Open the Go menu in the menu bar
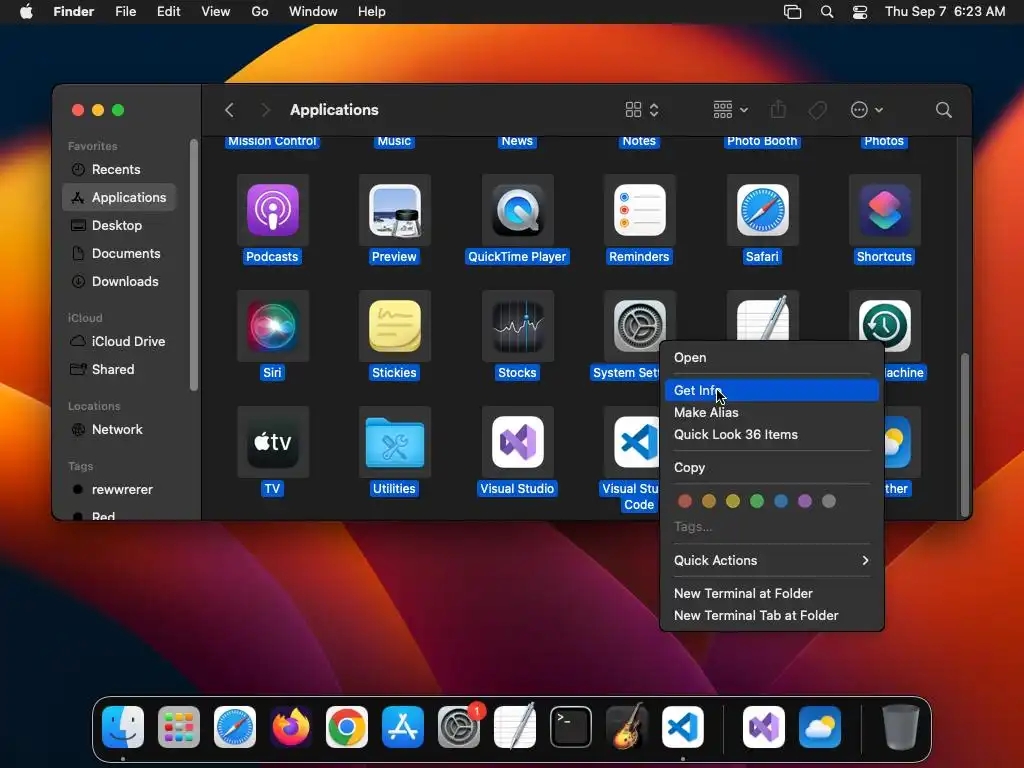The image size is (1024, 768). (260, 12)
